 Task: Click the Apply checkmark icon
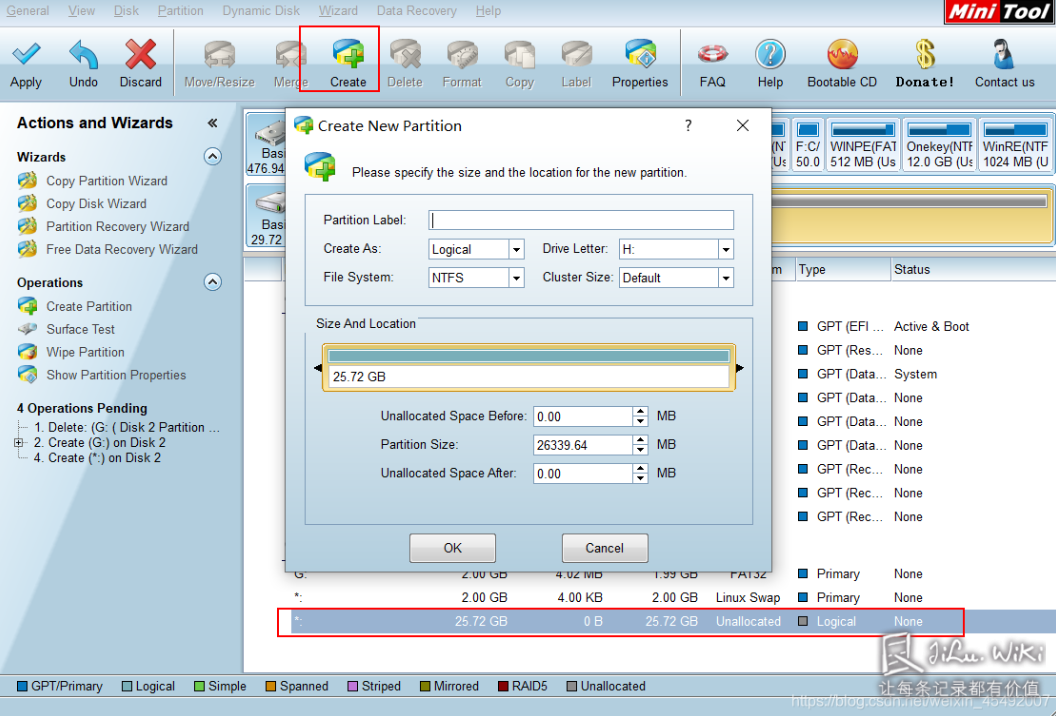pyautogui.click(x=26, y=55)
